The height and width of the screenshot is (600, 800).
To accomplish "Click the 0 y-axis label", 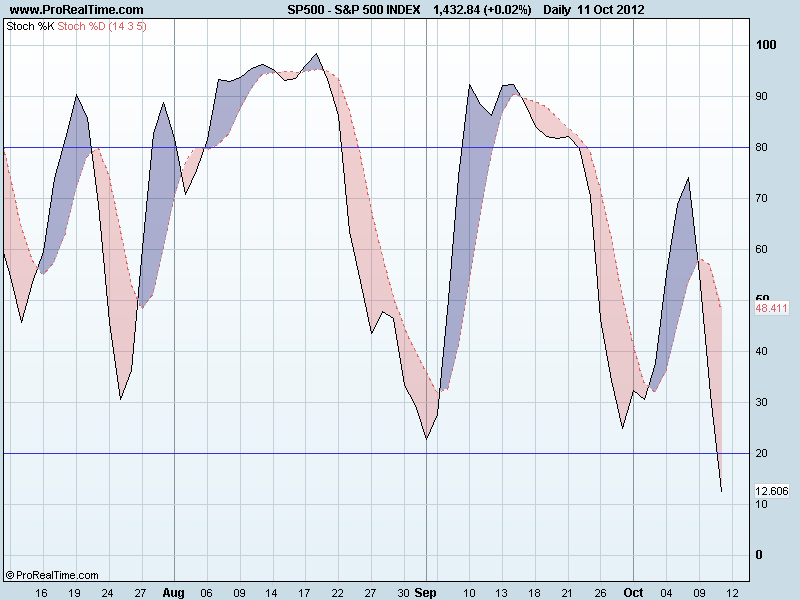I will point(759,555).
